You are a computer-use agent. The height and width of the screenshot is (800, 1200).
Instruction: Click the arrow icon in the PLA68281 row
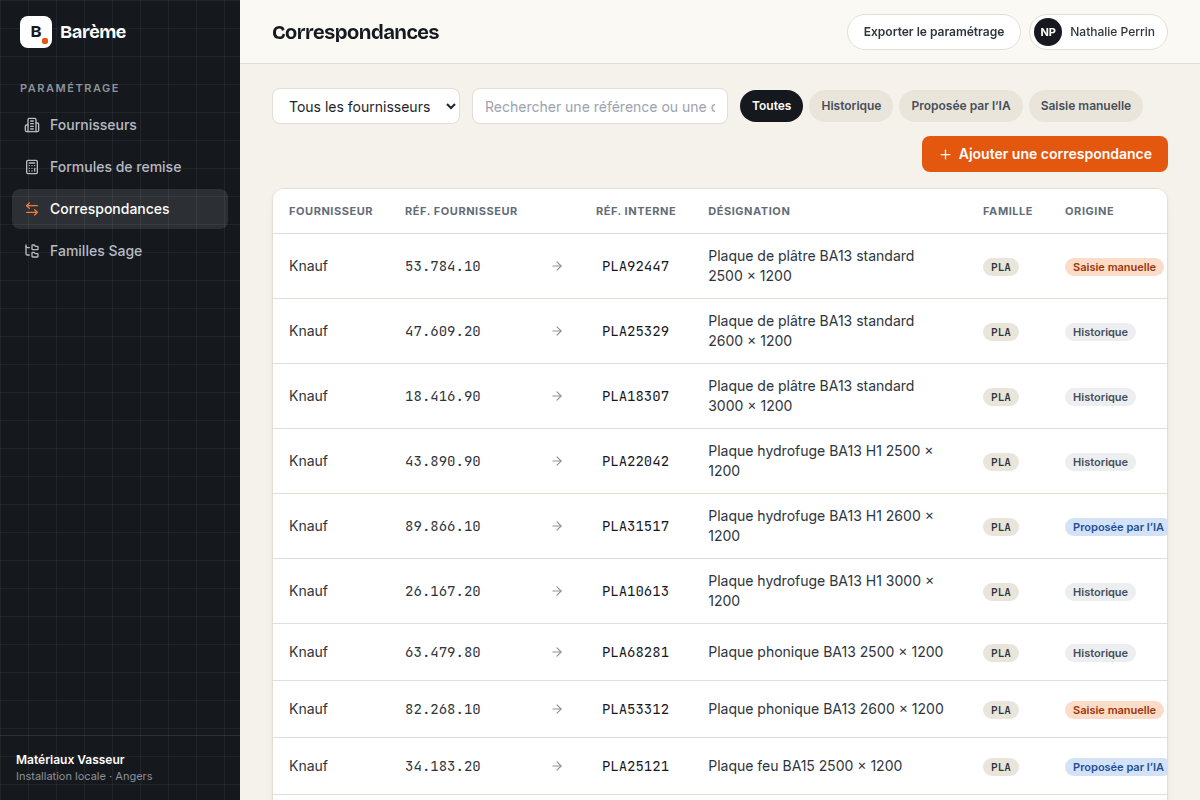(x=557, y=652)
